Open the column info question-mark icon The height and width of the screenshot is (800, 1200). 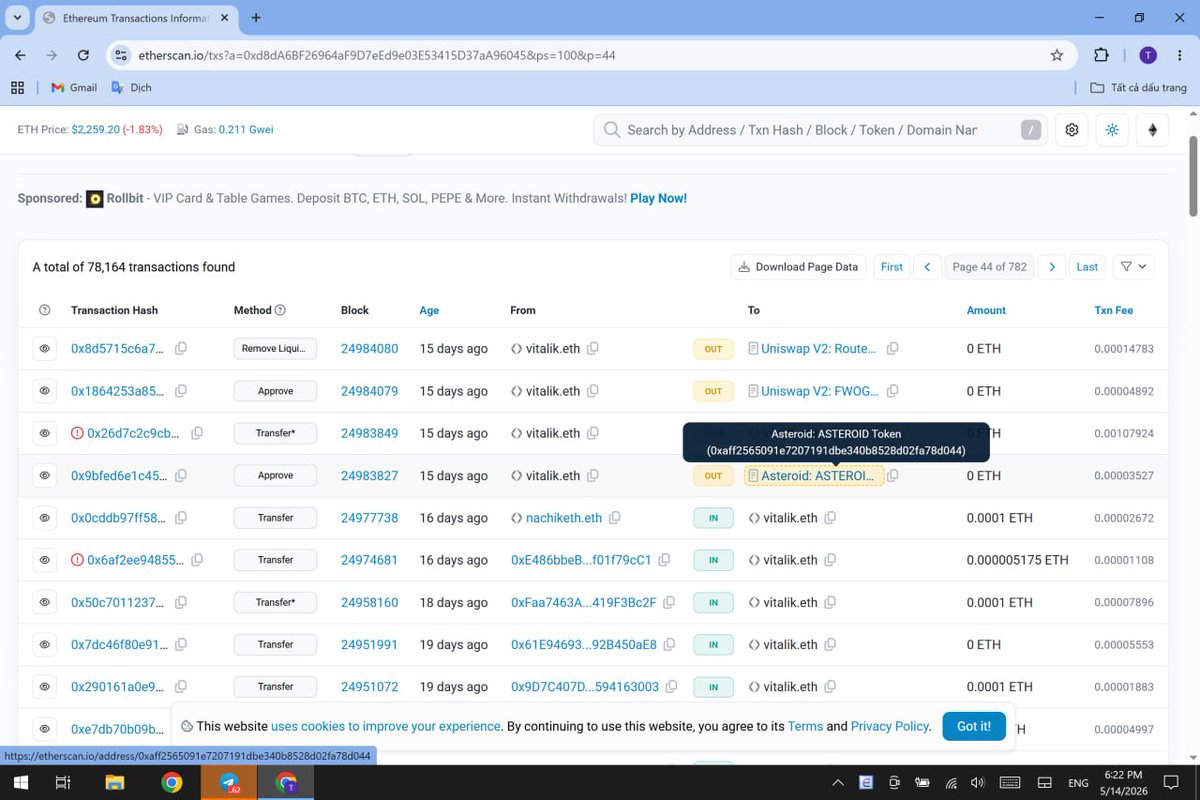45,311
